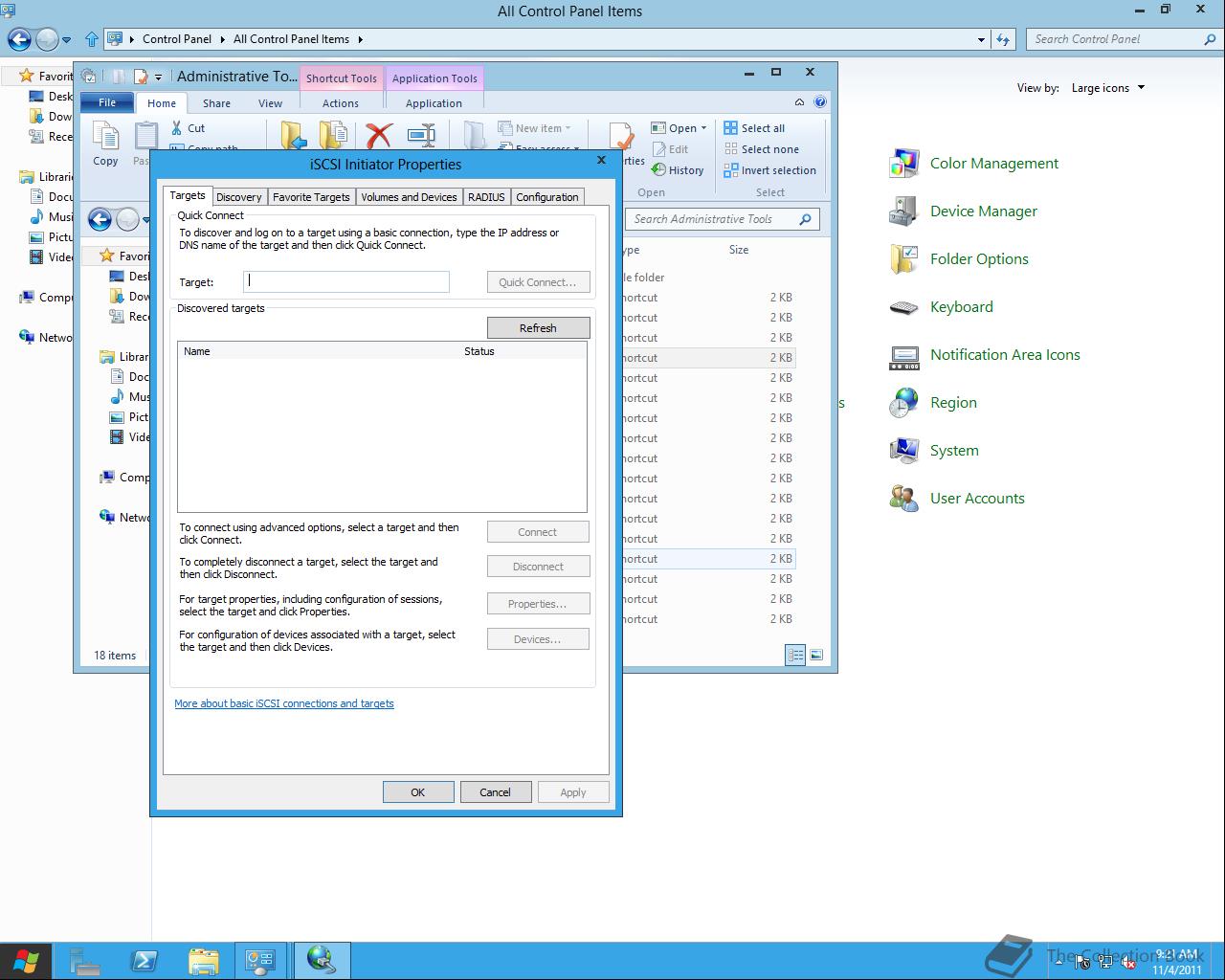The height and width of the screenshot is (980, 1225).
Task: Launch Server Manager from the taskbar
Action: coord(85,961)
